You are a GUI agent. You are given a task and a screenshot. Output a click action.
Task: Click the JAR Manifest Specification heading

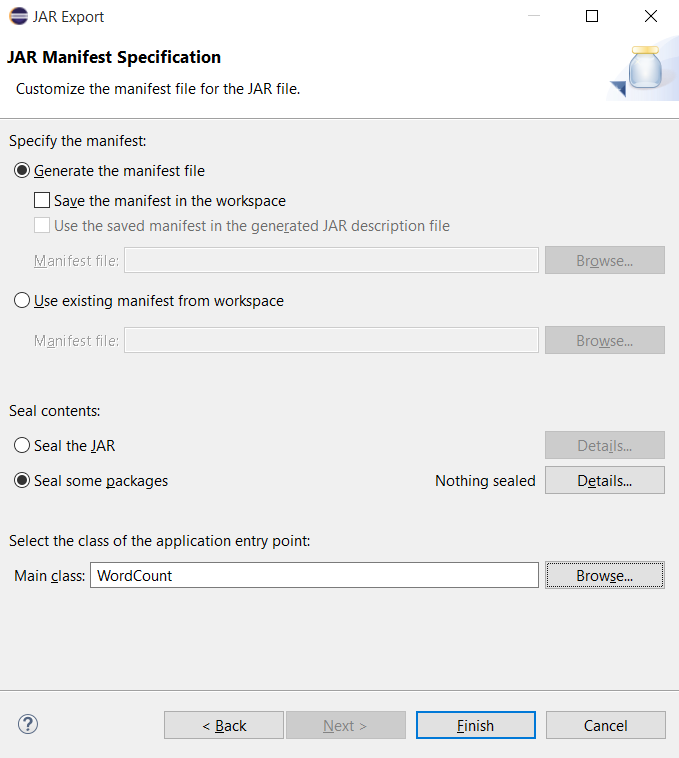[114, 57]
